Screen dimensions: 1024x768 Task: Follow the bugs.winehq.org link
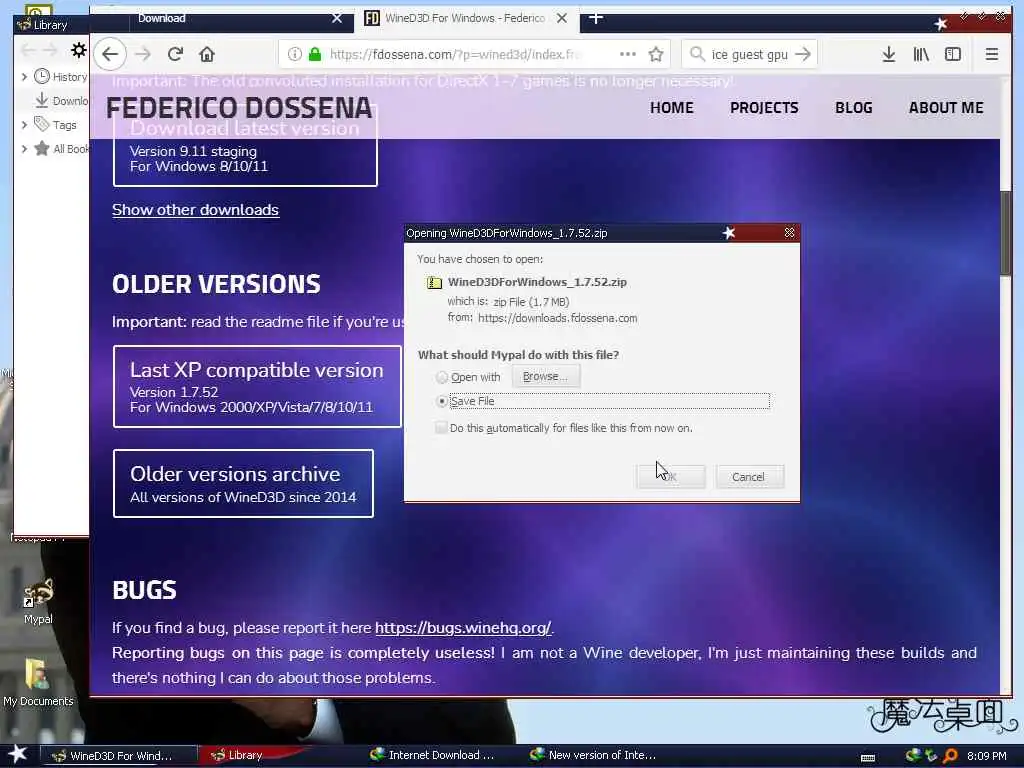[463, 628]
